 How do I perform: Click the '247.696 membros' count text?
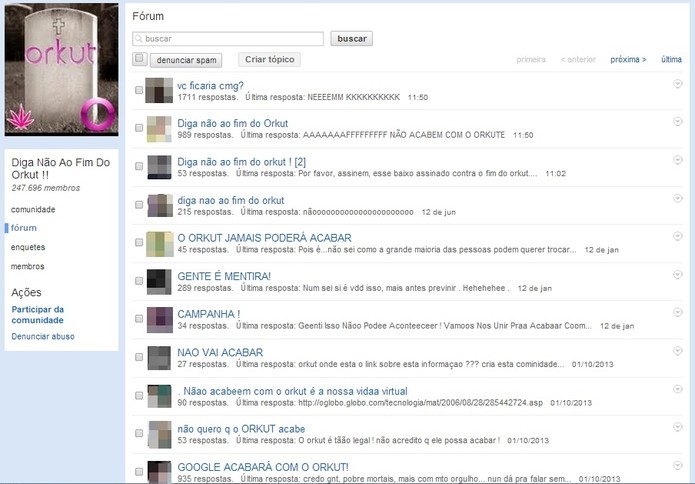pyautogui.click(x=46, y=188)
